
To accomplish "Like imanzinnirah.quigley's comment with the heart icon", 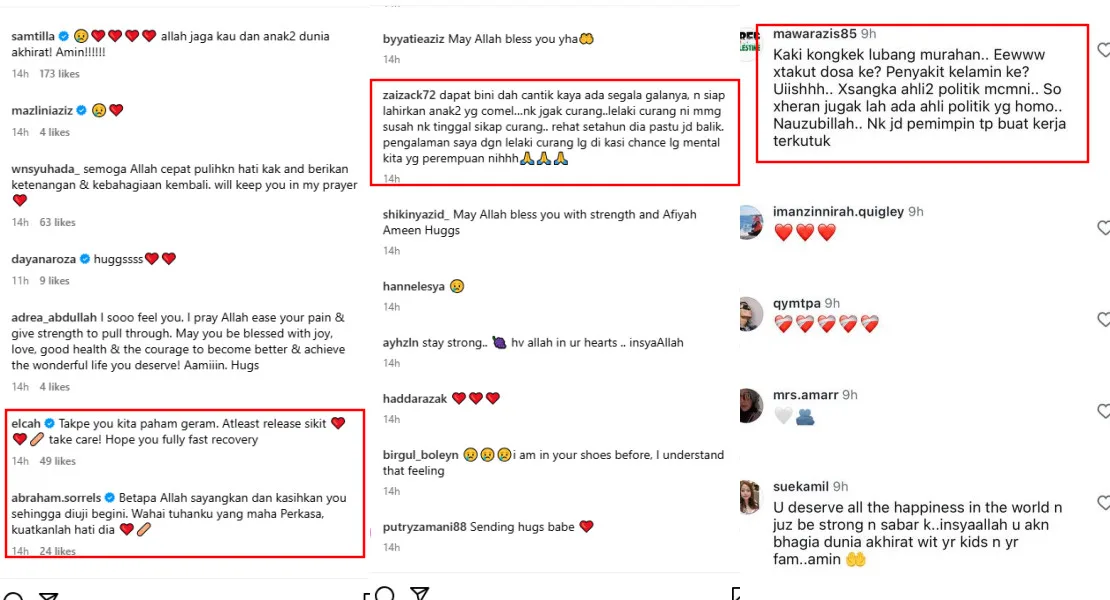I will point(1103,228).
